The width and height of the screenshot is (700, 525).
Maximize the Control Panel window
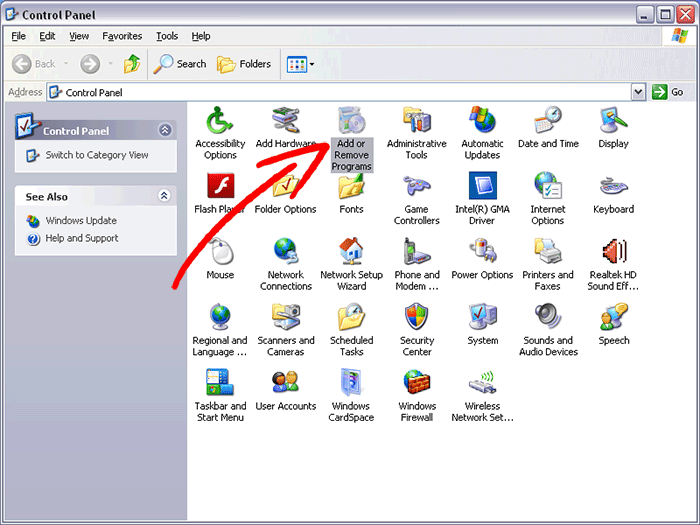665,15
